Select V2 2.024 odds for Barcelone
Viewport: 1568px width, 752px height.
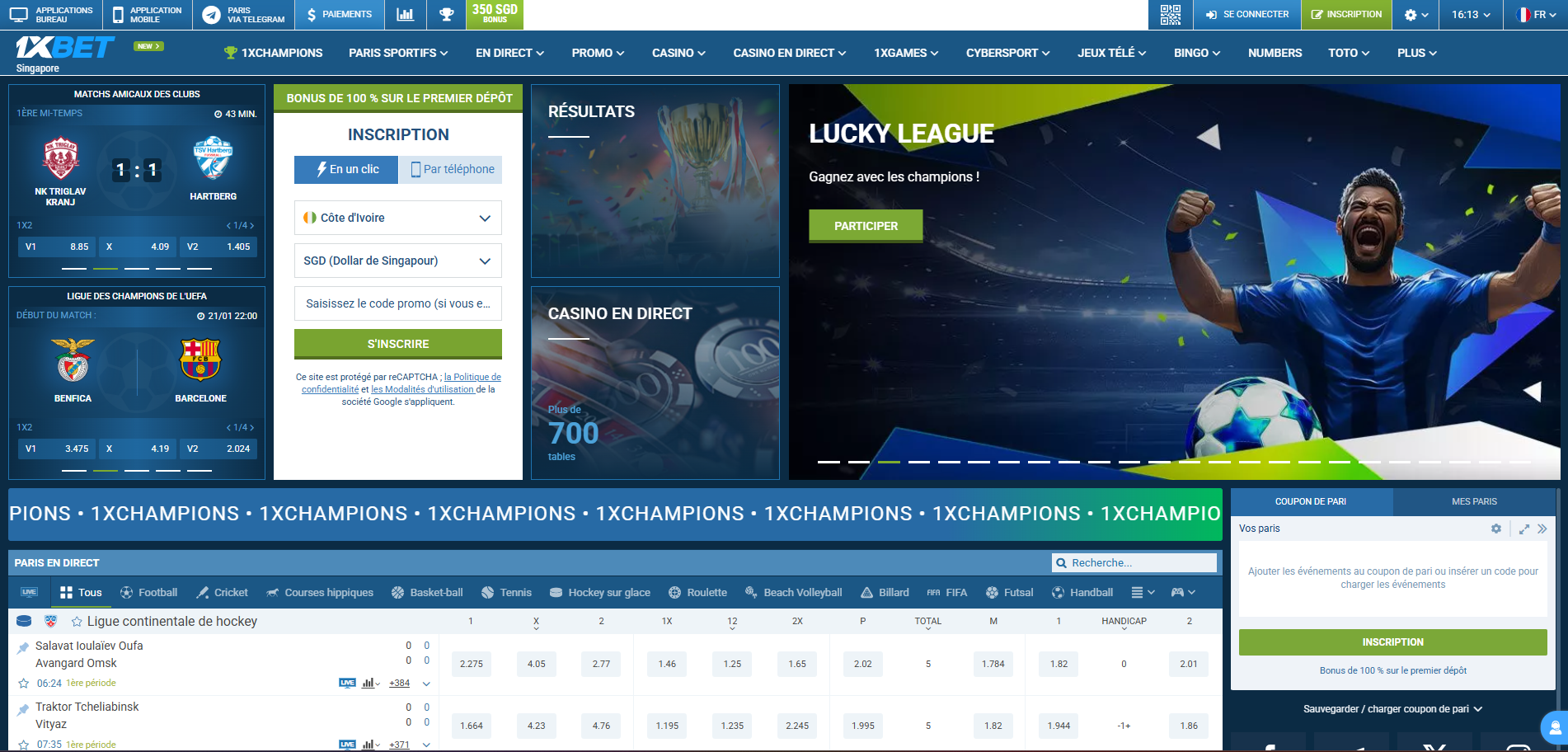coord(218,449)
